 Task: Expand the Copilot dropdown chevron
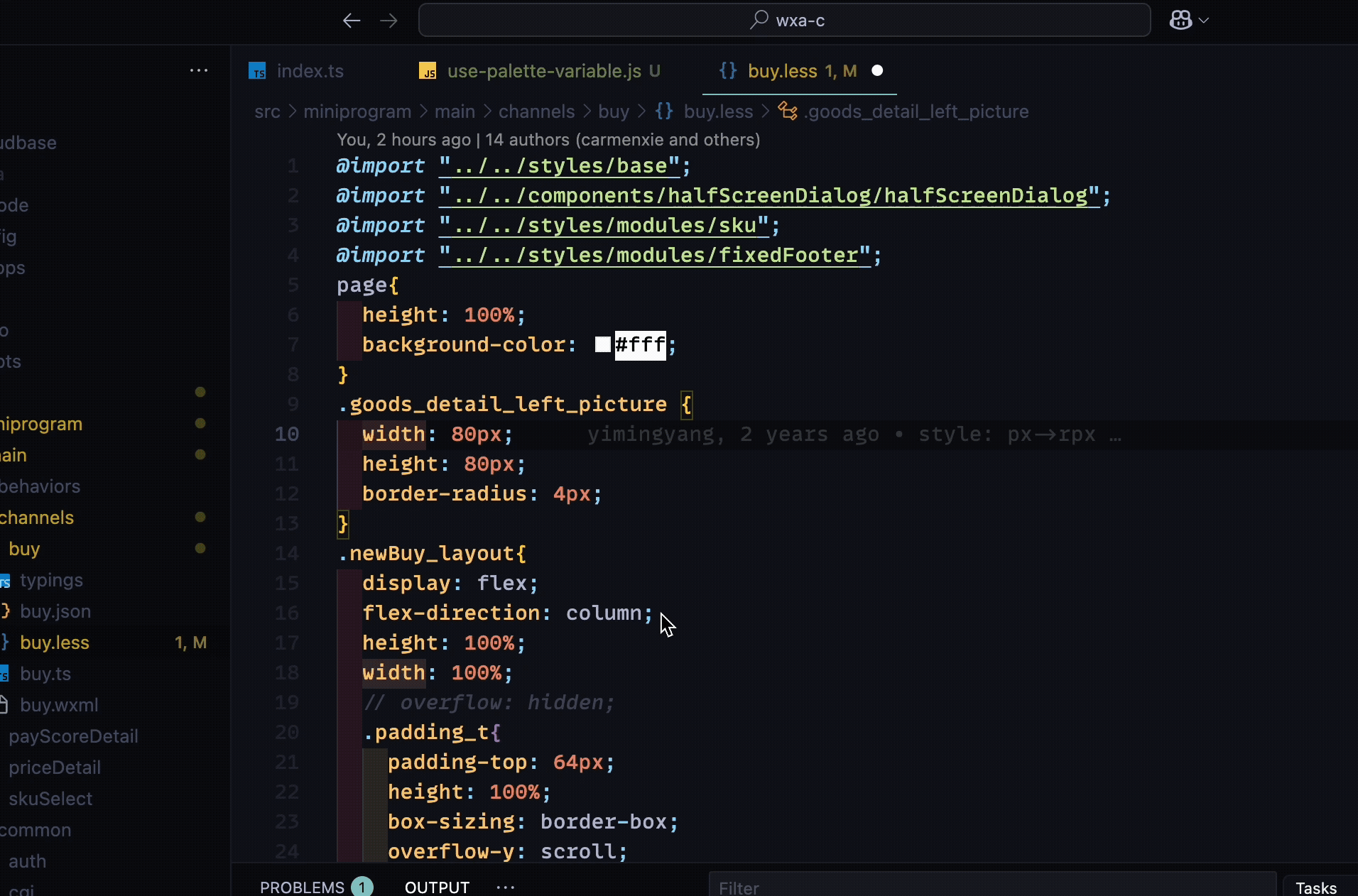(x=1204, y=21)
